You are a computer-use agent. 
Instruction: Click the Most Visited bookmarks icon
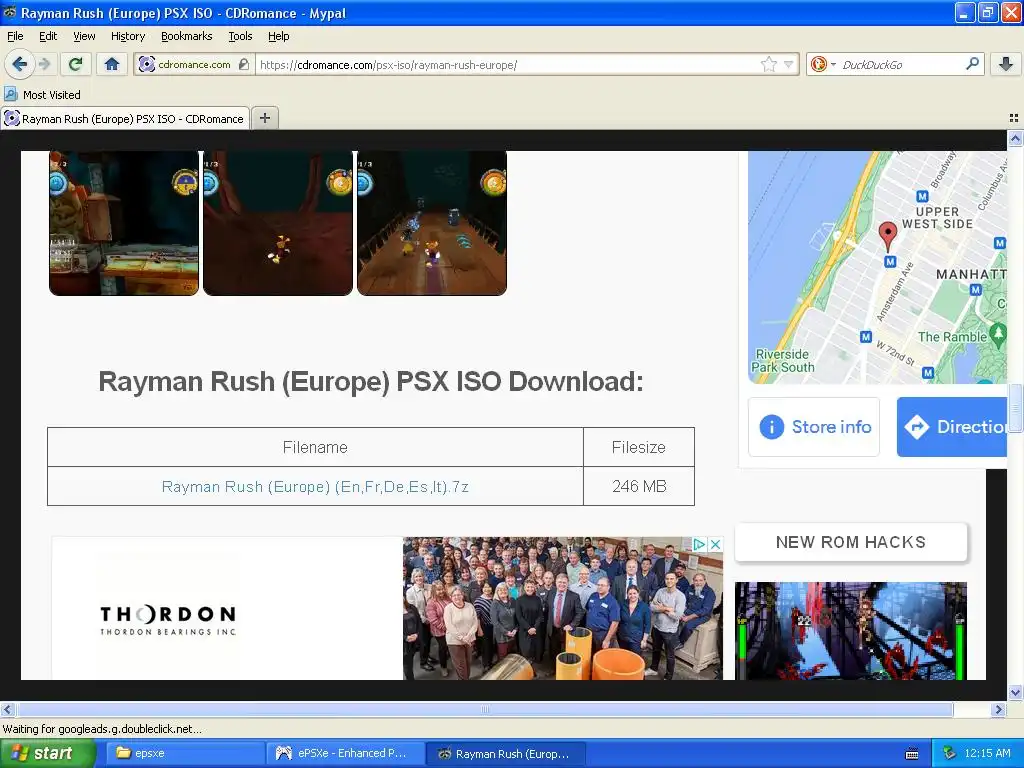click(11, 95)
